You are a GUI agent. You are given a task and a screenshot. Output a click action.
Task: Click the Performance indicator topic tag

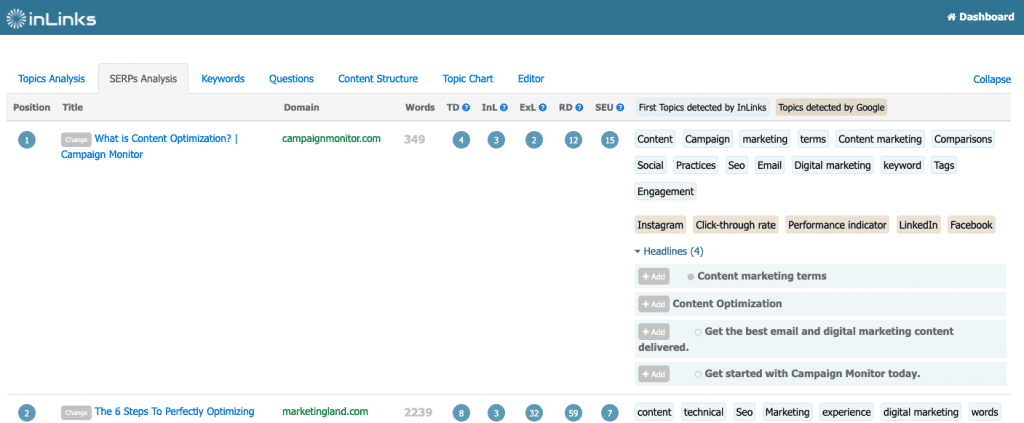[838, 225]
